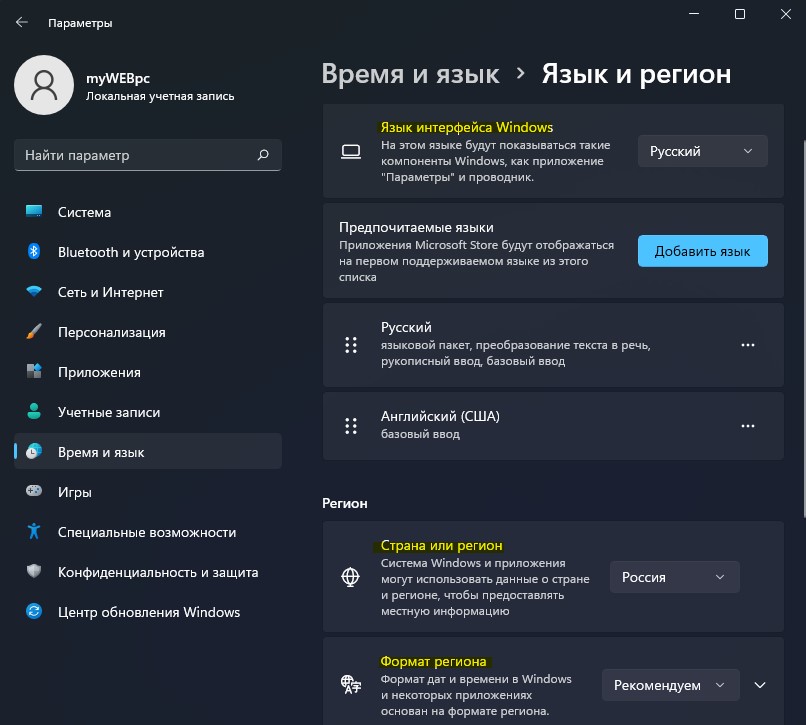Click the Найти параметр search field
The height and width of the screenshot is (725, 806).
pos(148,155)
